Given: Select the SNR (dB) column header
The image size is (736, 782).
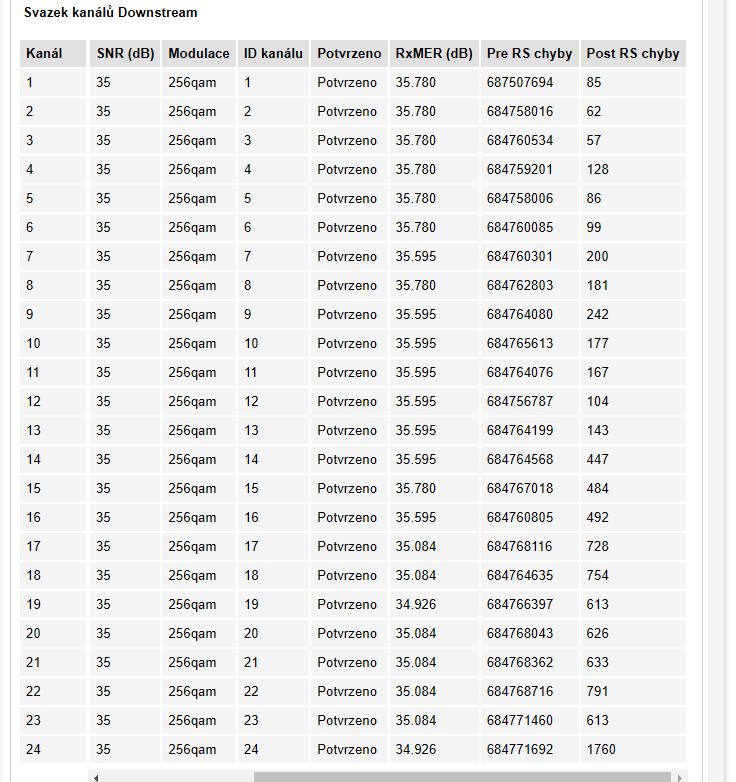Looking at the screenshot, I should tap(125, 53).
